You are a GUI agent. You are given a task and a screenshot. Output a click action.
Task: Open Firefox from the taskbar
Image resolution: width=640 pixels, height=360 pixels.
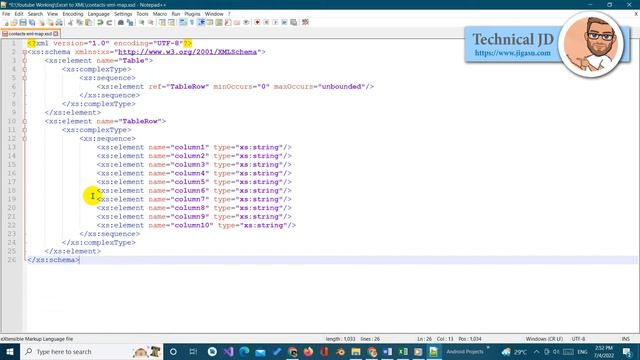click(308, 351)
